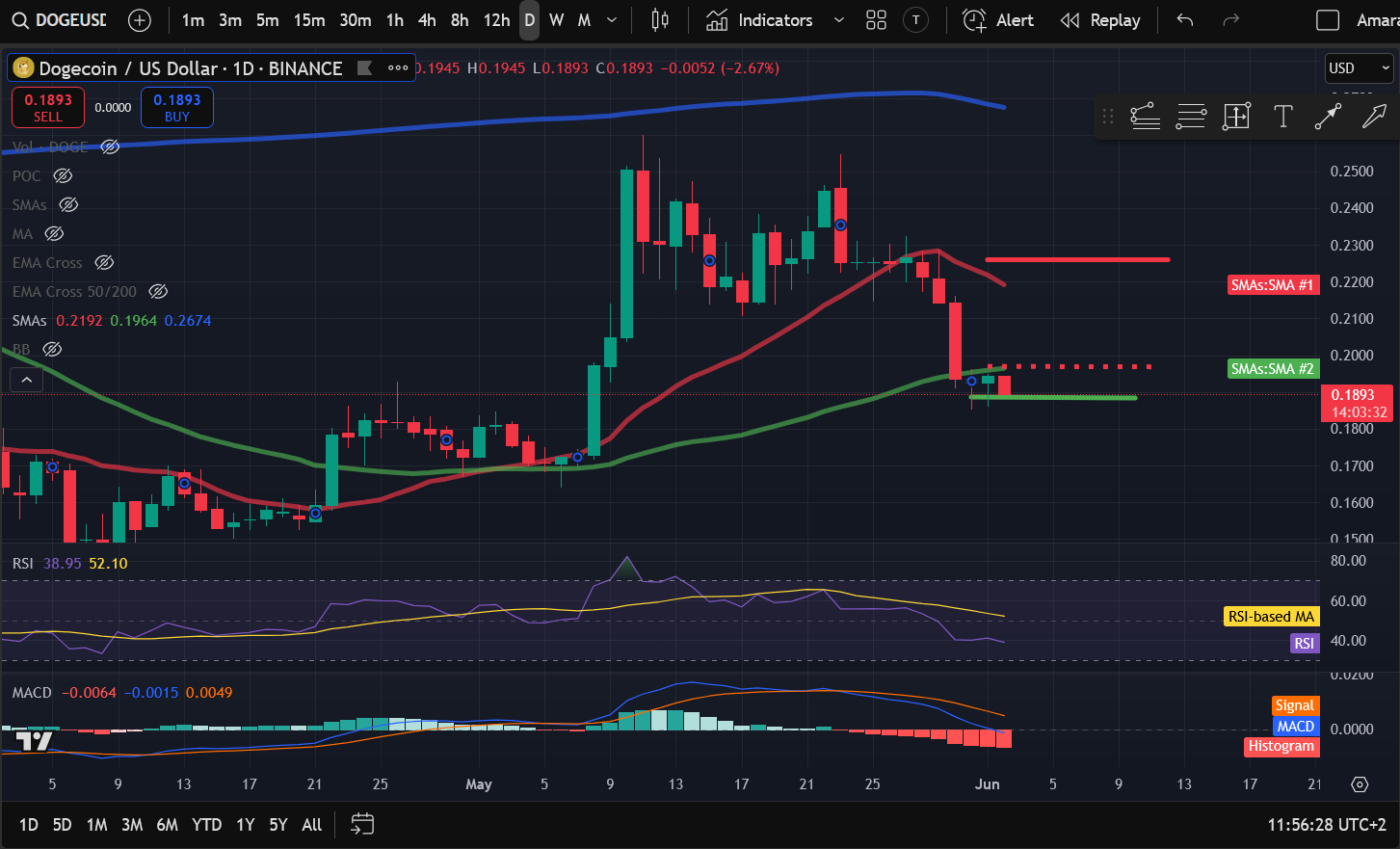Toggle visibility of EMA Cross 50/200
Viewport: 1400px width, 849px height.
[158, 291]
